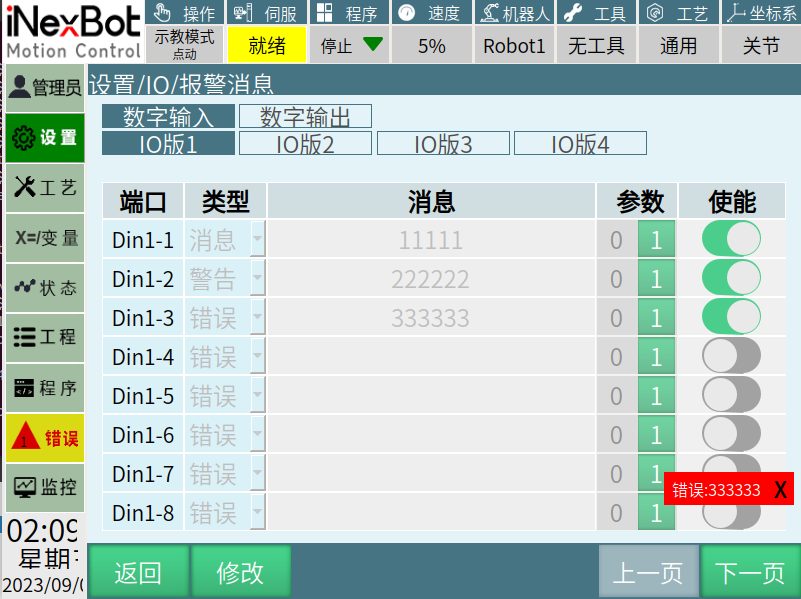The width and height of the screenshot is (801, 599).
Task: Dismiss the red 错误:333333 error popup
Action: [780, 490]
